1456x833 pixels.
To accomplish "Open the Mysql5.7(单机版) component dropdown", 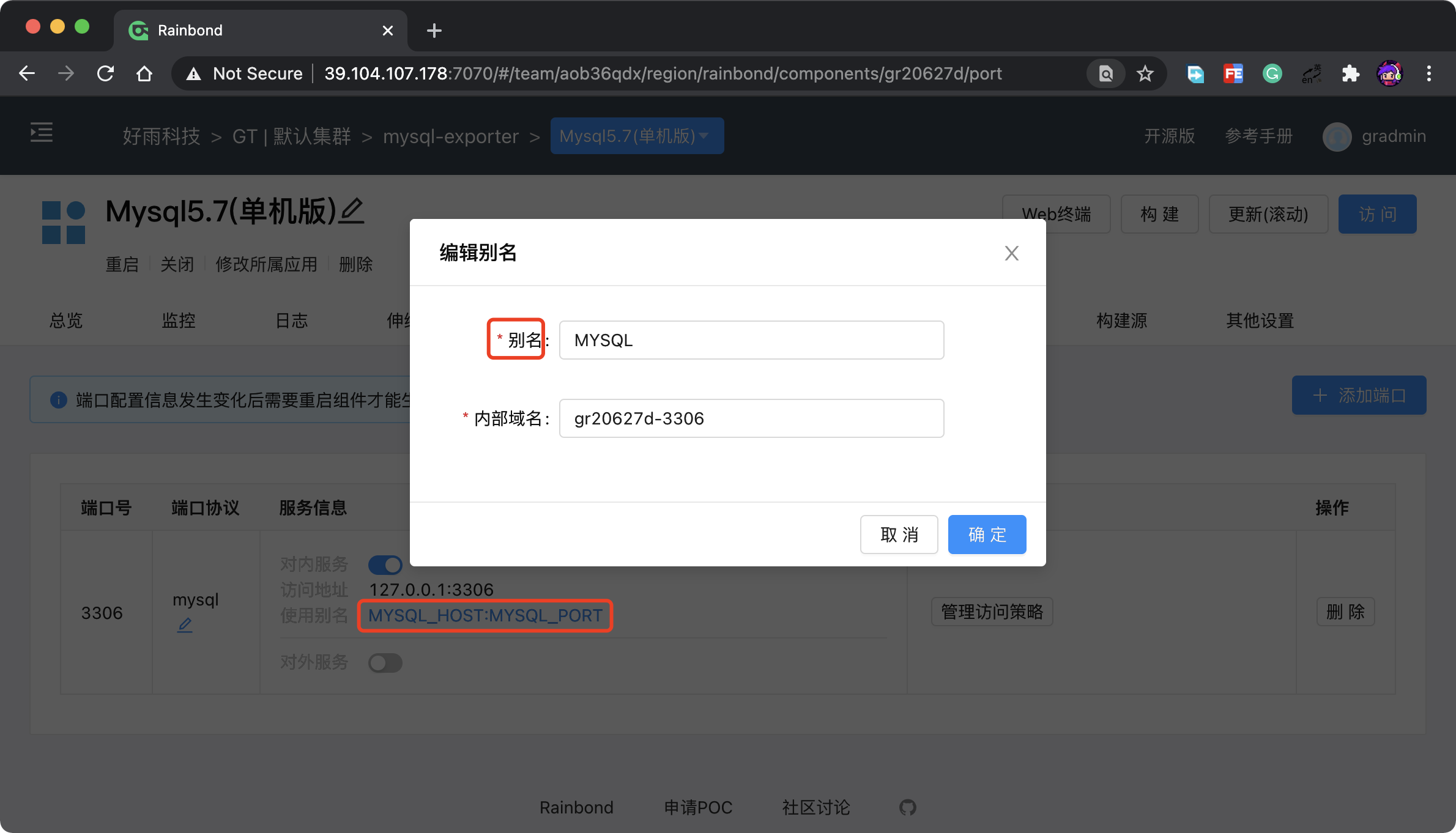I will [637, 136].
